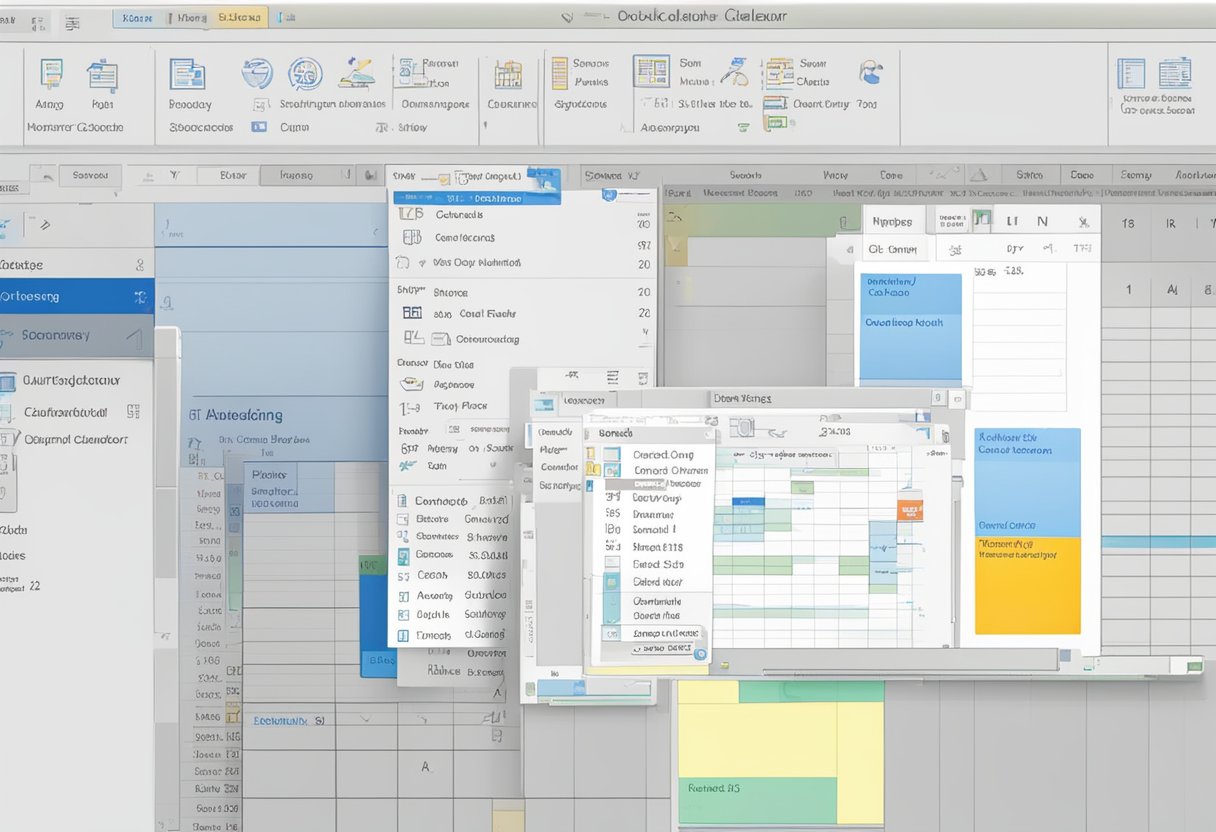Expand the "Soreech" header in the small popup list
The width and height of the screenshot is (1216, 832).
click(650, 433)
